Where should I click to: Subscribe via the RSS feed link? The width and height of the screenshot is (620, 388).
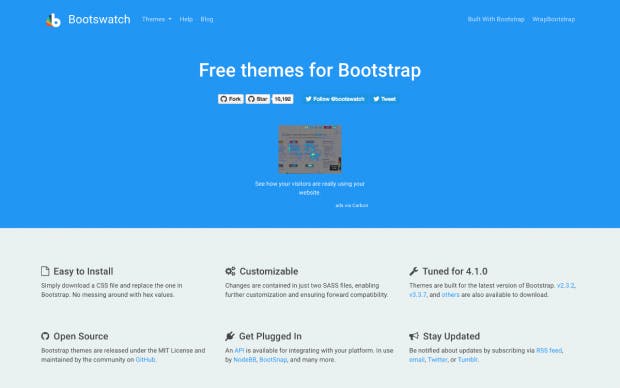click(549, 350)
